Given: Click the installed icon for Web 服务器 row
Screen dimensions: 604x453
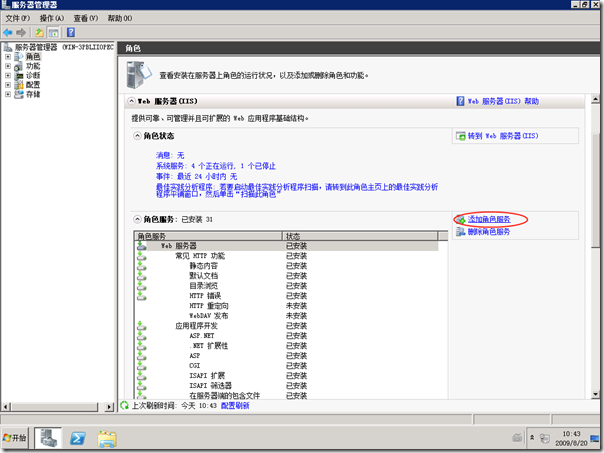Looking at the screenshot, I should [x=141, y=245].
